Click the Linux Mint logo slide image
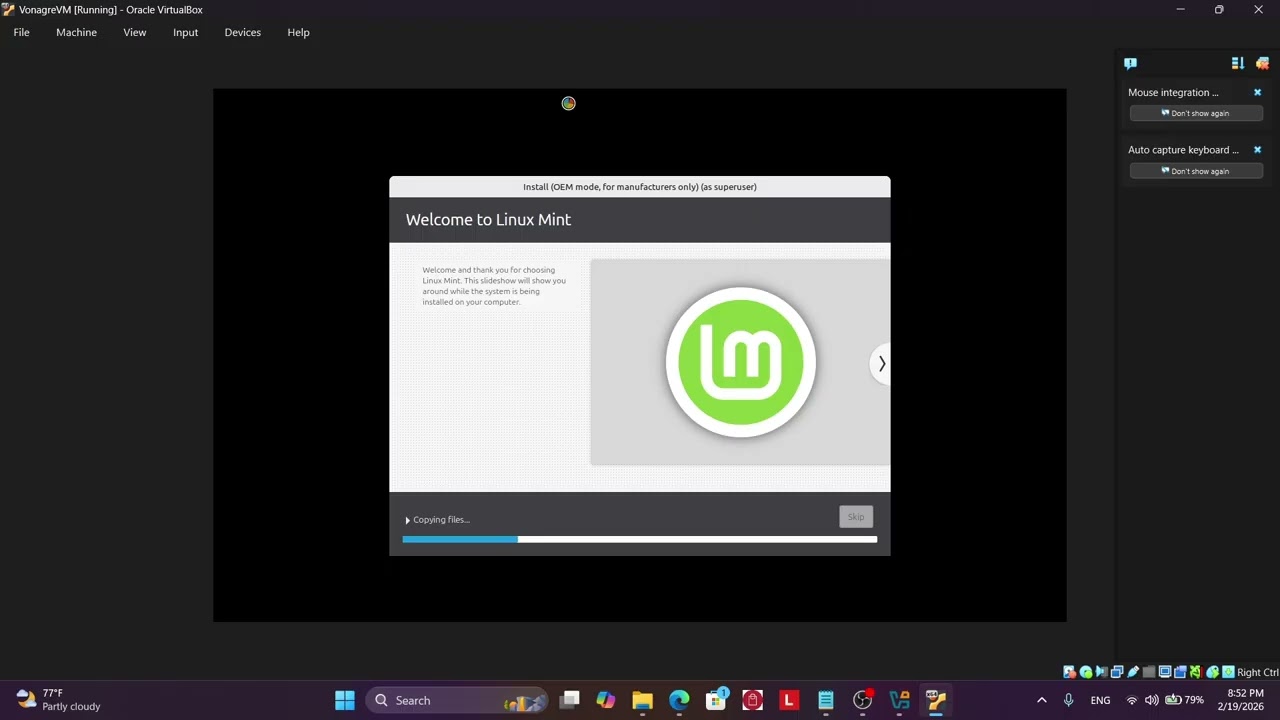 point(741,362)
